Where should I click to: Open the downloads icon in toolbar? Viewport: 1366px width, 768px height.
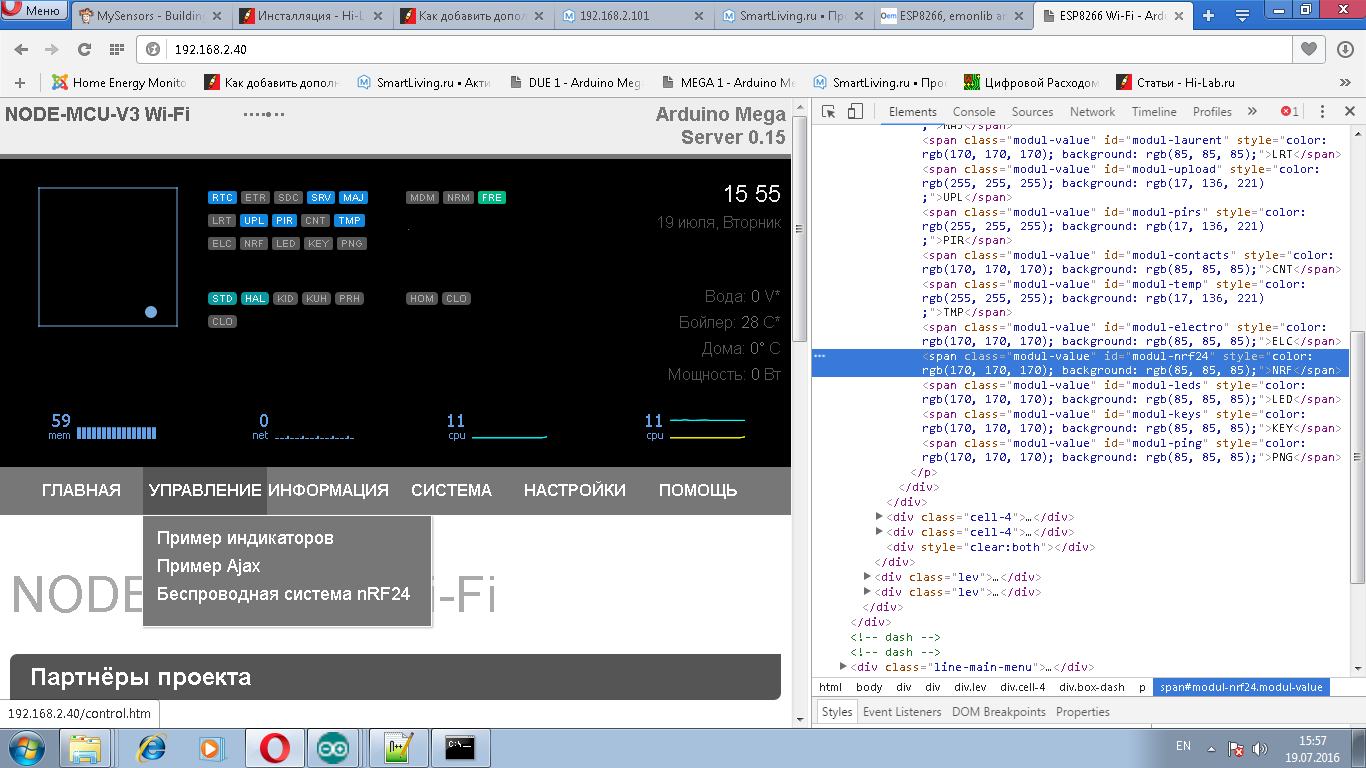(1345, 49)
